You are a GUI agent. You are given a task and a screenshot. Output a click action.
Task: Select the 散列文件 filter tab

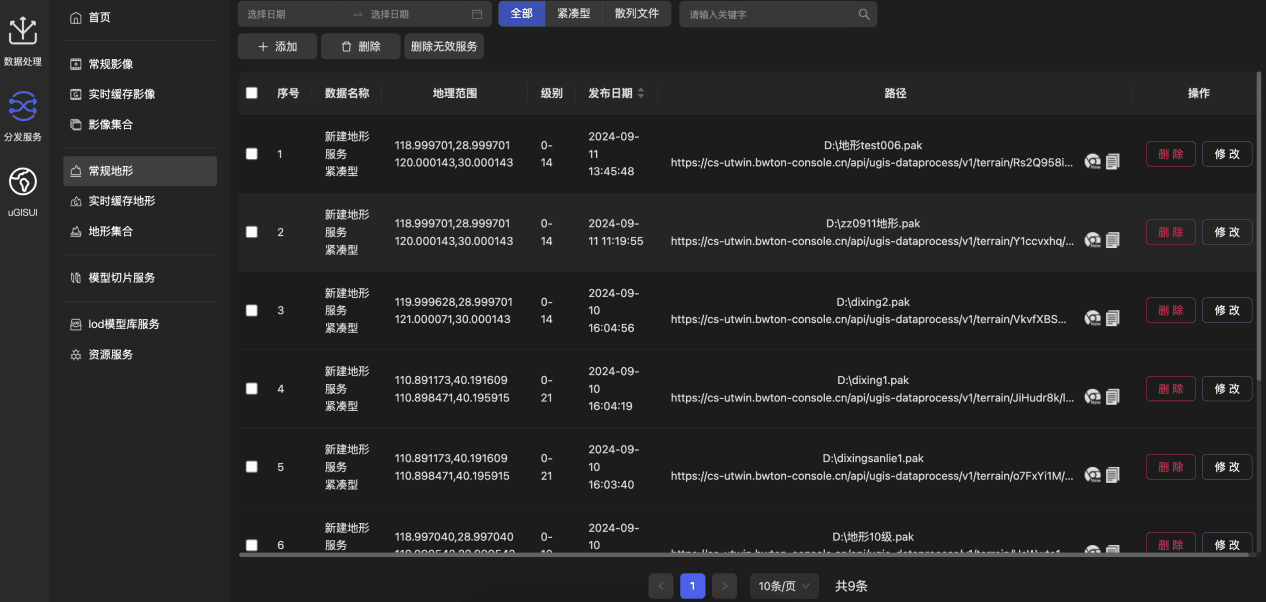(637, 14)
